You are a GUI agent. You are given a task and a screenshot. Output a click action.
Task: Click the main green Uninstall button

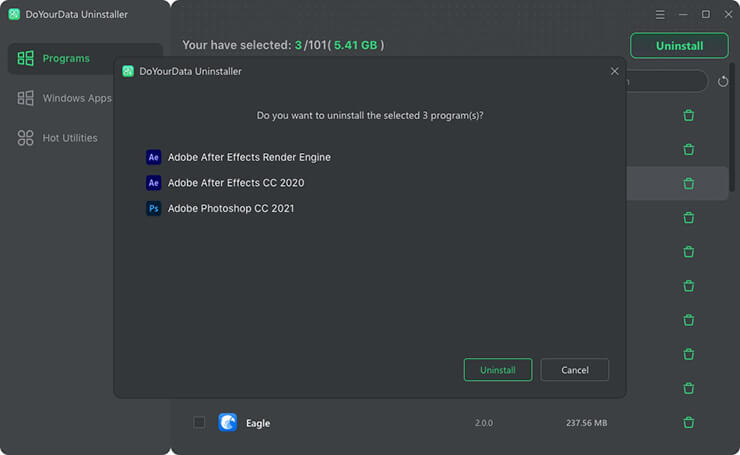click(679, 46)
